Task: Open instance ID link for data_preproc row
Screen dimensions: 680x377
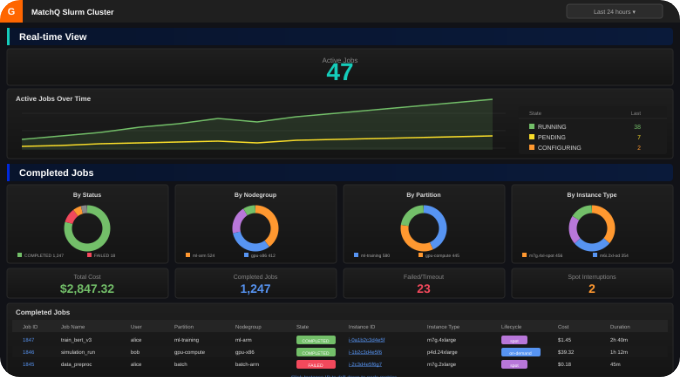Action: pyautogui.click(x=365, y=364)
